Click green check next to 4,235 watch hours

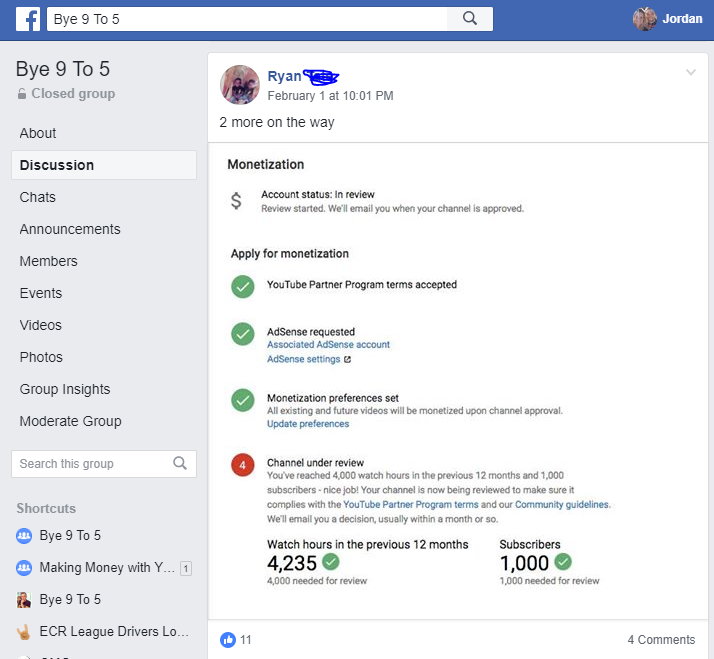point(331,562)
